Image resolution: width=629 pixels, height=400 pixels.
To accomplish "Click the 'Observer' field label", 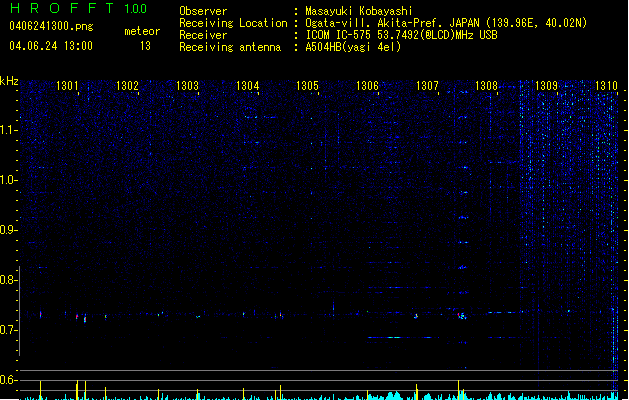I will point(203,11).
